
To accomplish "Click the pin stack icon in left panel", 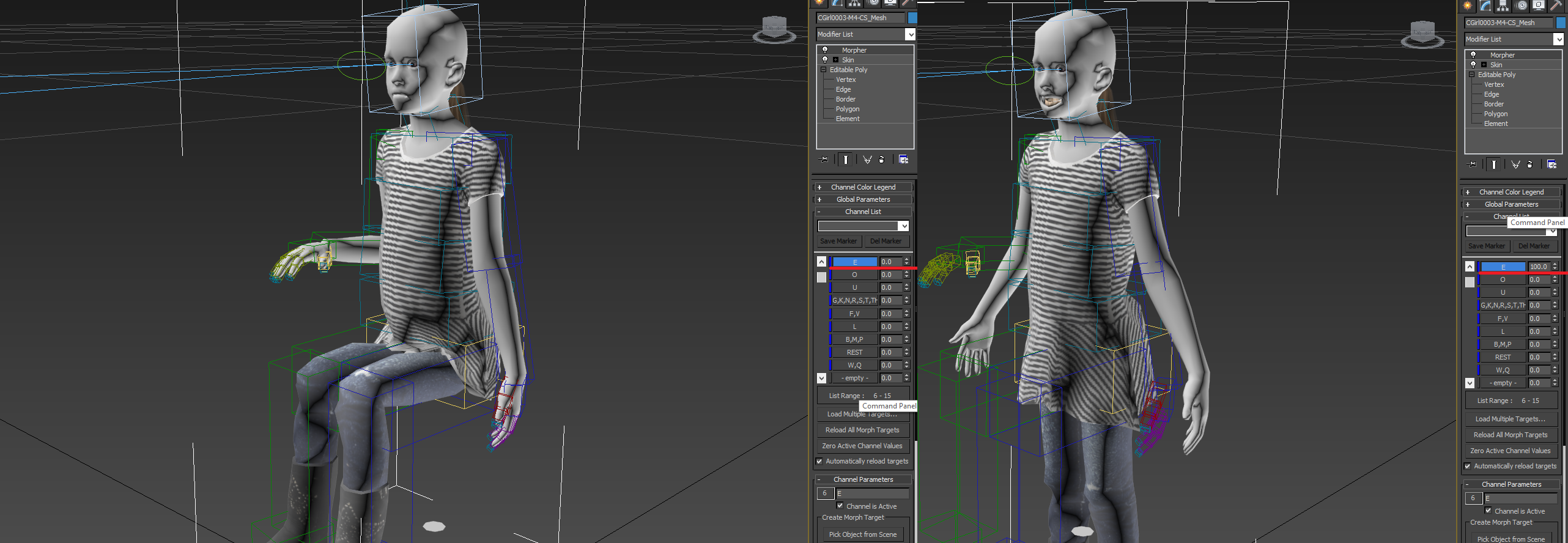I will pyautogui.click(x=824, y=160).
